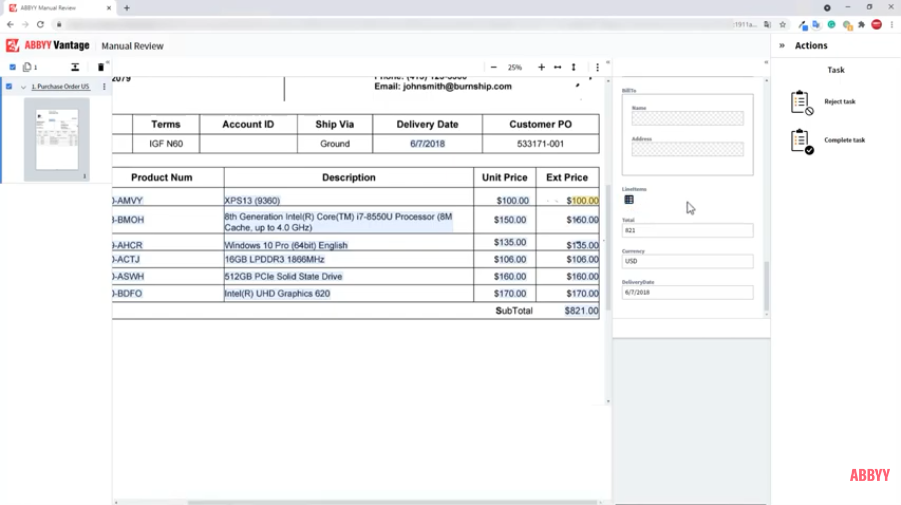901x505 pixels.
Task: Click the Complete task label
Action: pyautogui.click(x=844, y=140)
